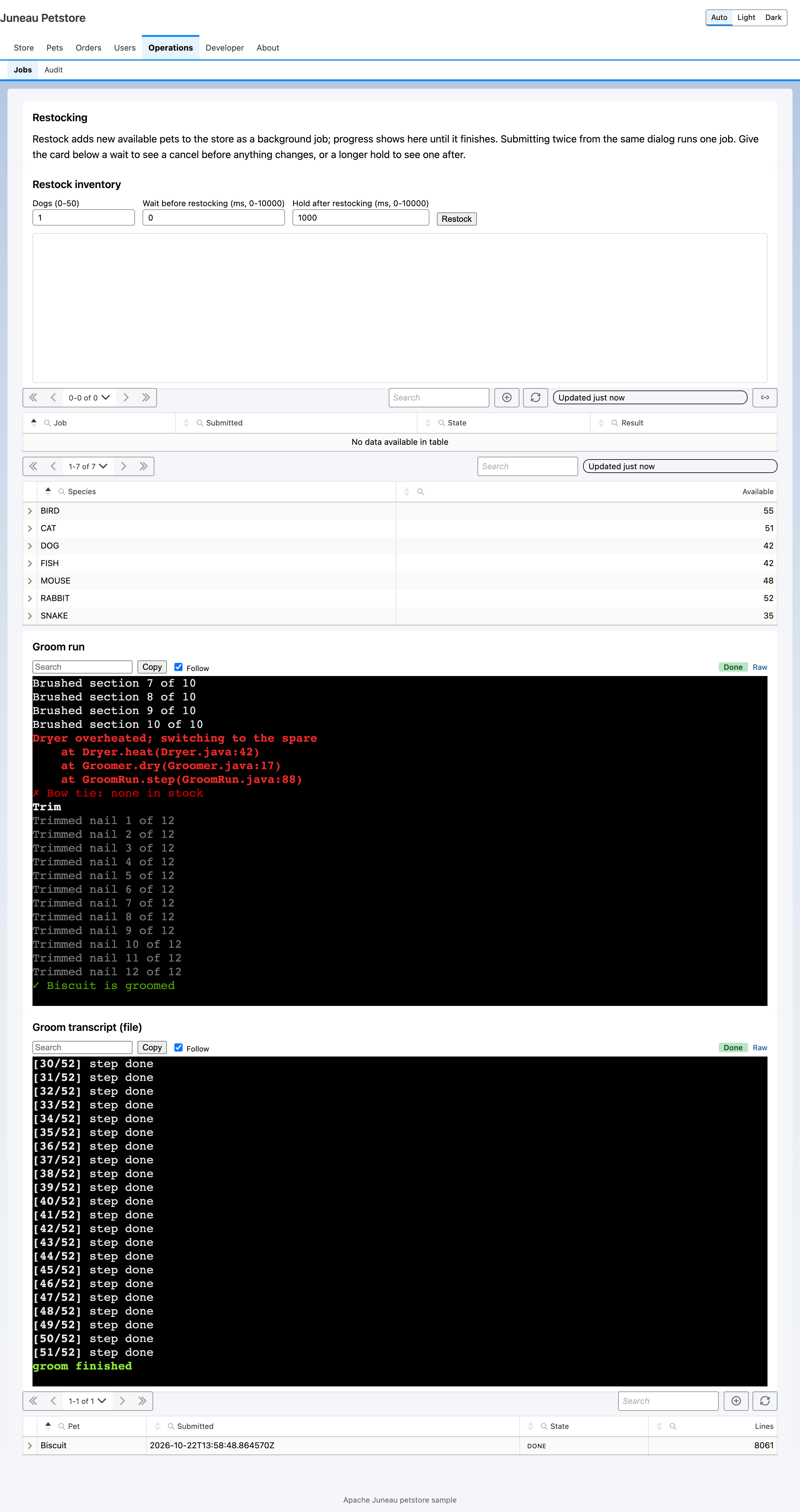Sort species table by Species column
Viewport: 800px width, 1512px height.
point(48,491)
